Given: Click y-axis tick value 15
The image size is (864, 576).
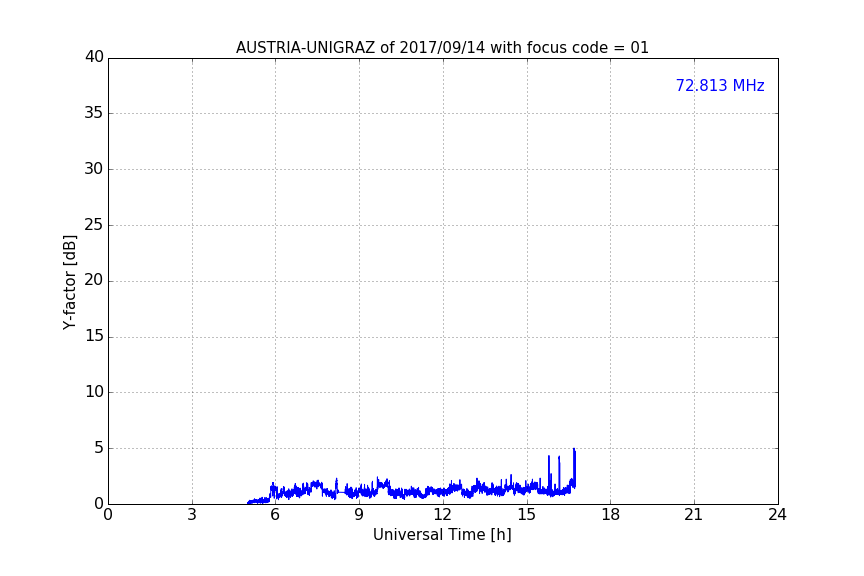Looking at the screenshot, I should 94,336.
